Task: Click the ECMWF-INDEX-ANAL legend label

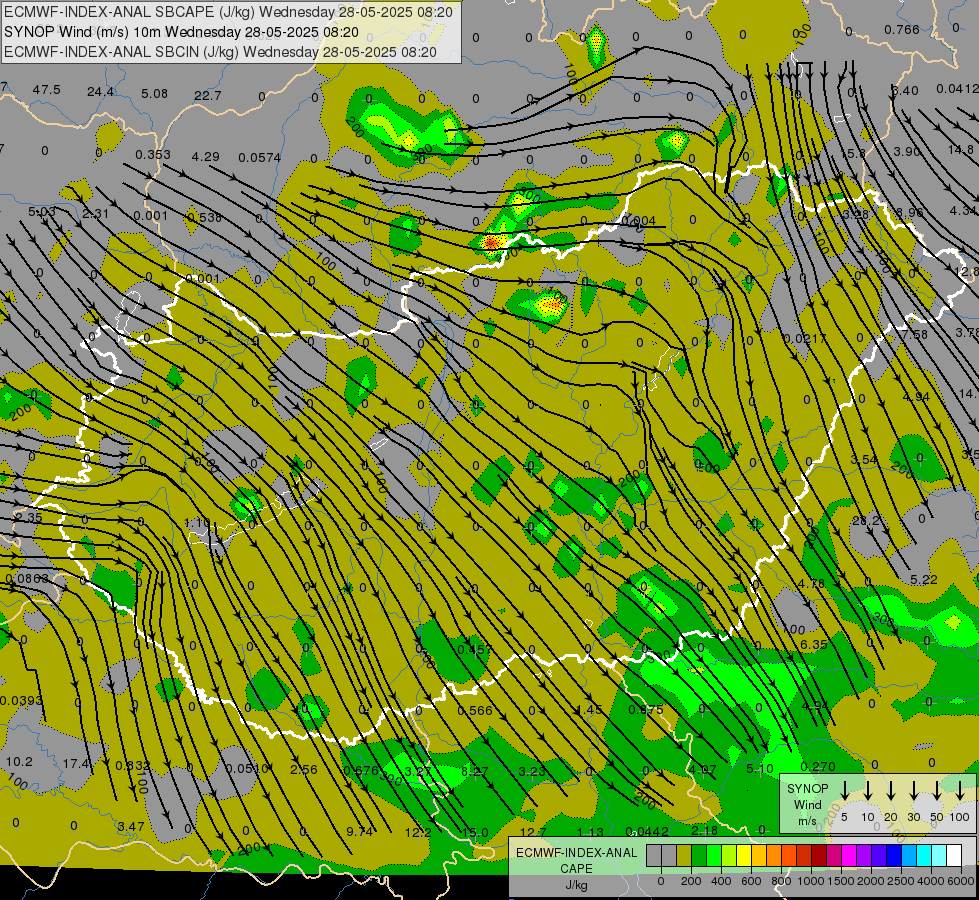Action: pyautogui.click(x=576, y=853)
